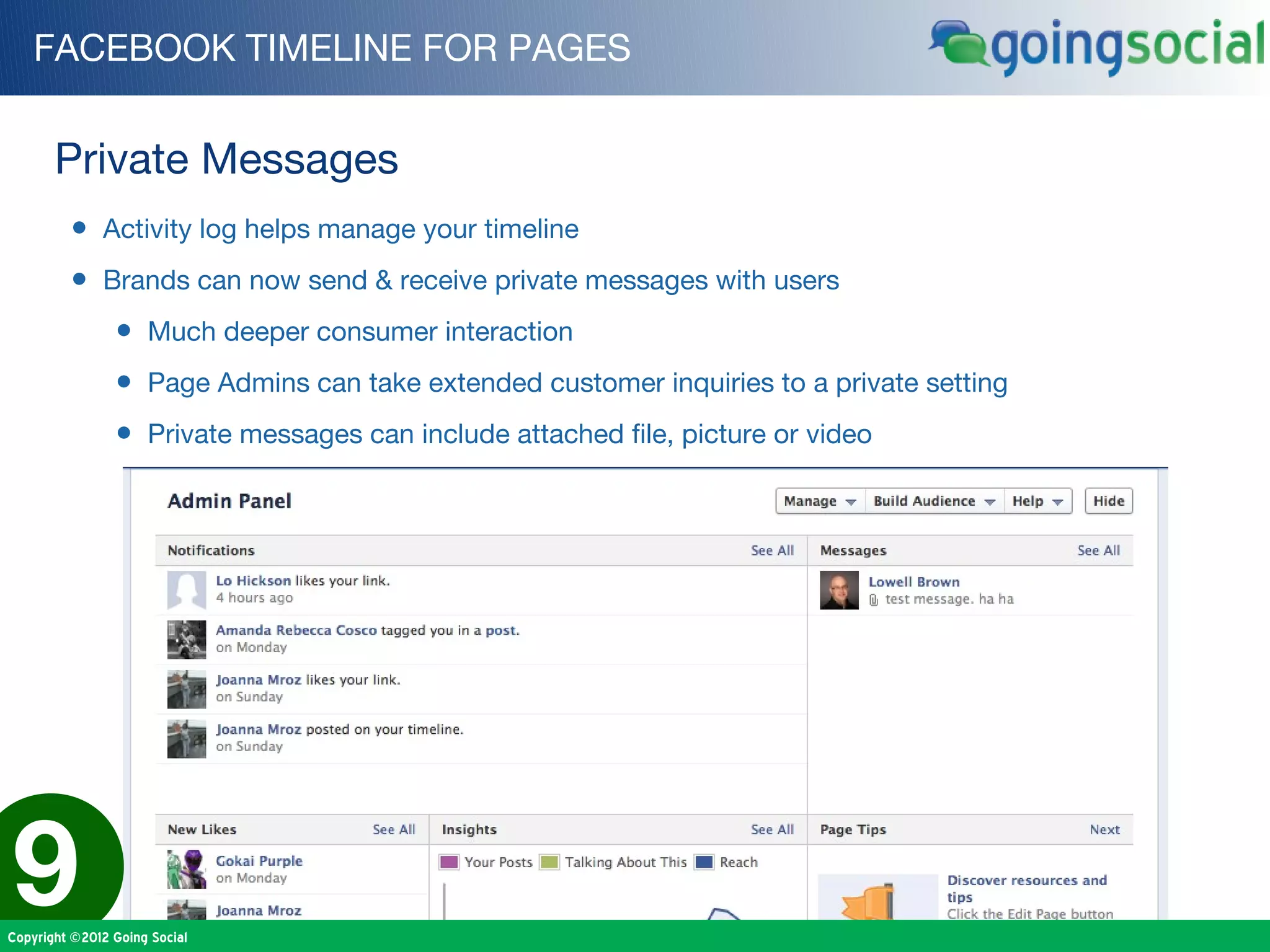Click the Notifications section header
1270x952 pixels.
coord(211,550)
